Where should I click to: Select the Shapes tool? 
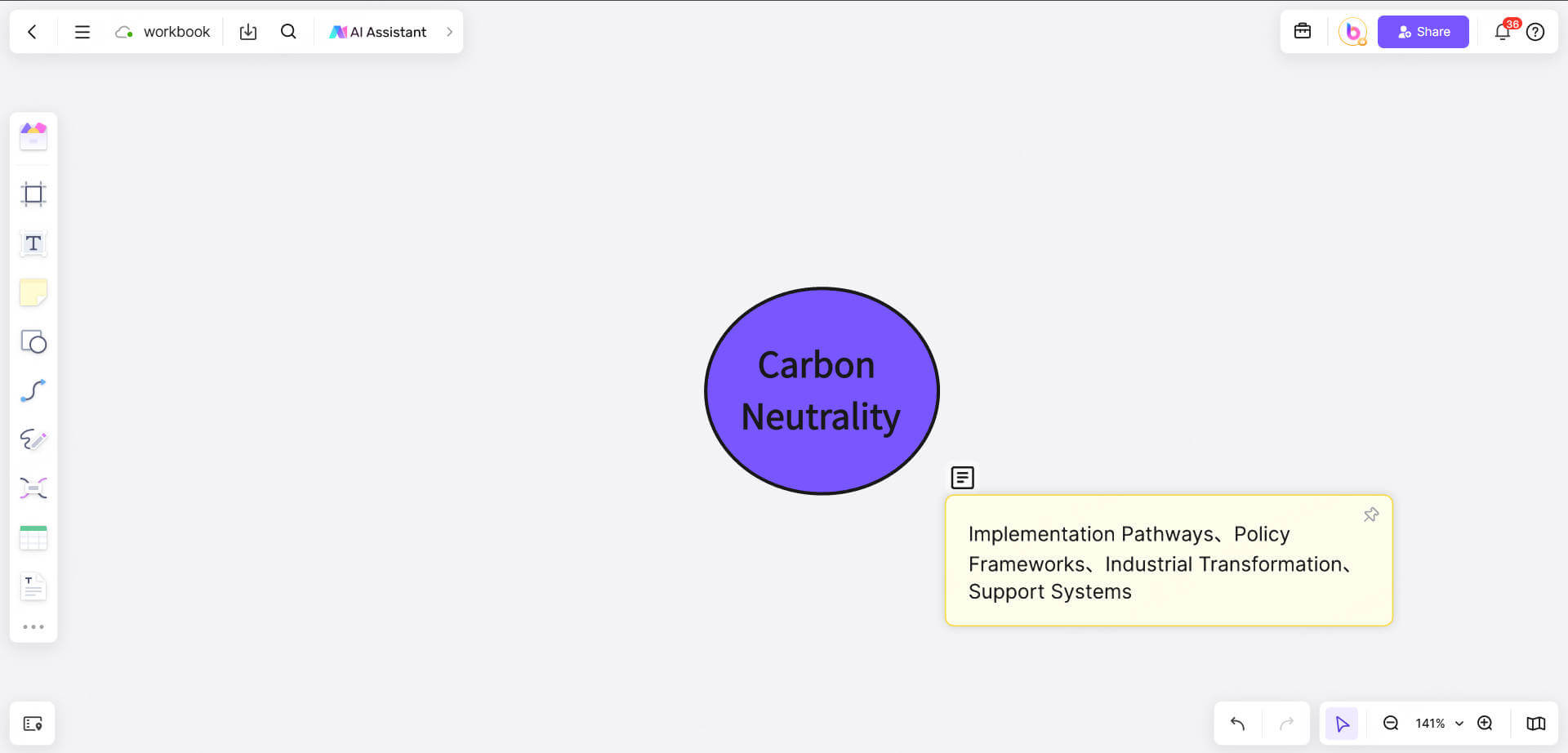(33, 341)
